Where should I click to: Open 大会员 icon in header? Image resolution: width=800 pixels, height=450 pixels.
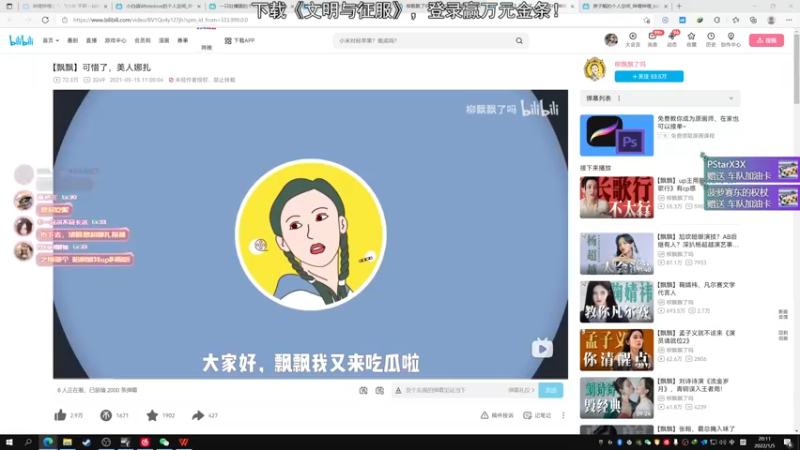[x=633, y=40]
